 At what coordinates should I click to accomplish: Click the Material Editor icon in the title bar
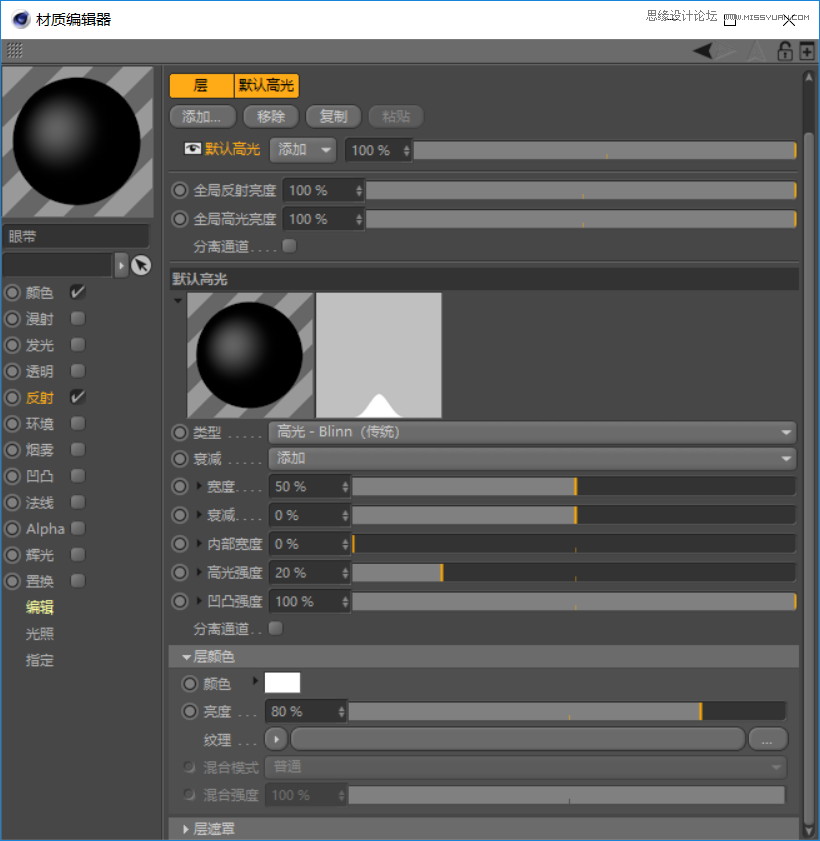[x=20, y=18]
